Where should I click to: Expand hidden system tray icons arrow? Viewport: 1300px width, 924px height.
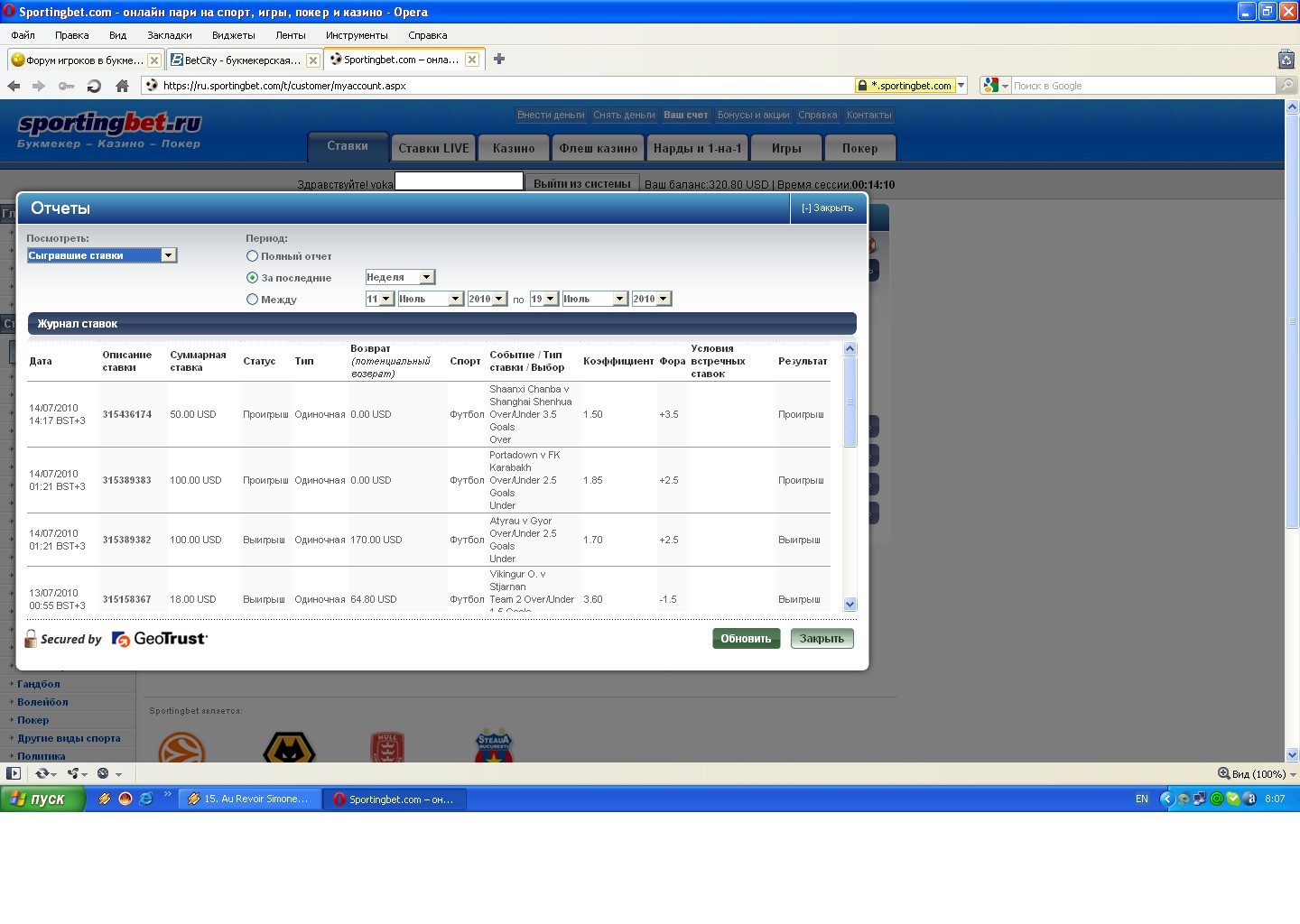point(1165,799)
